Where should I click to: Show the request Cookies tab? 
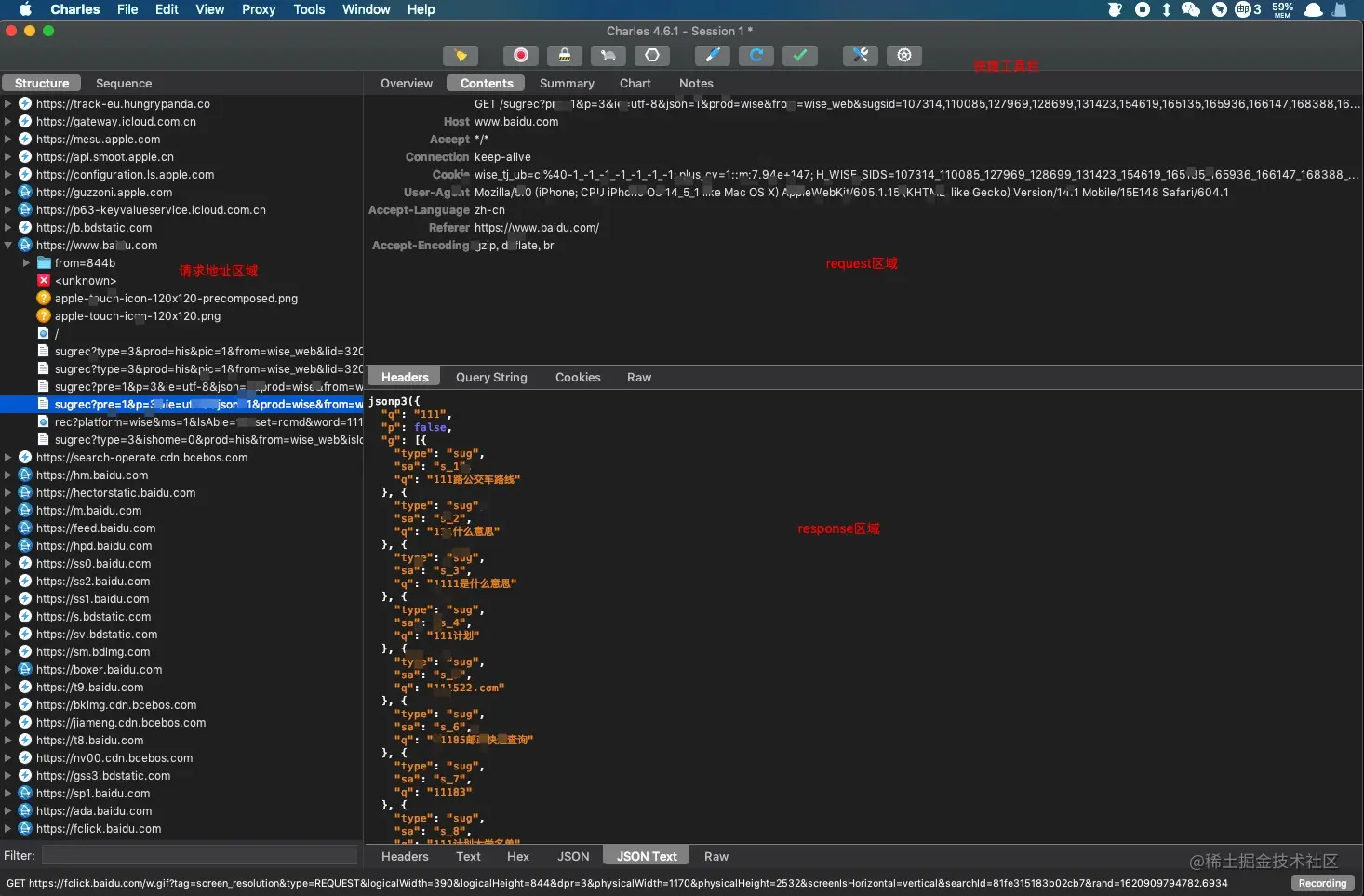coord(578,377)
